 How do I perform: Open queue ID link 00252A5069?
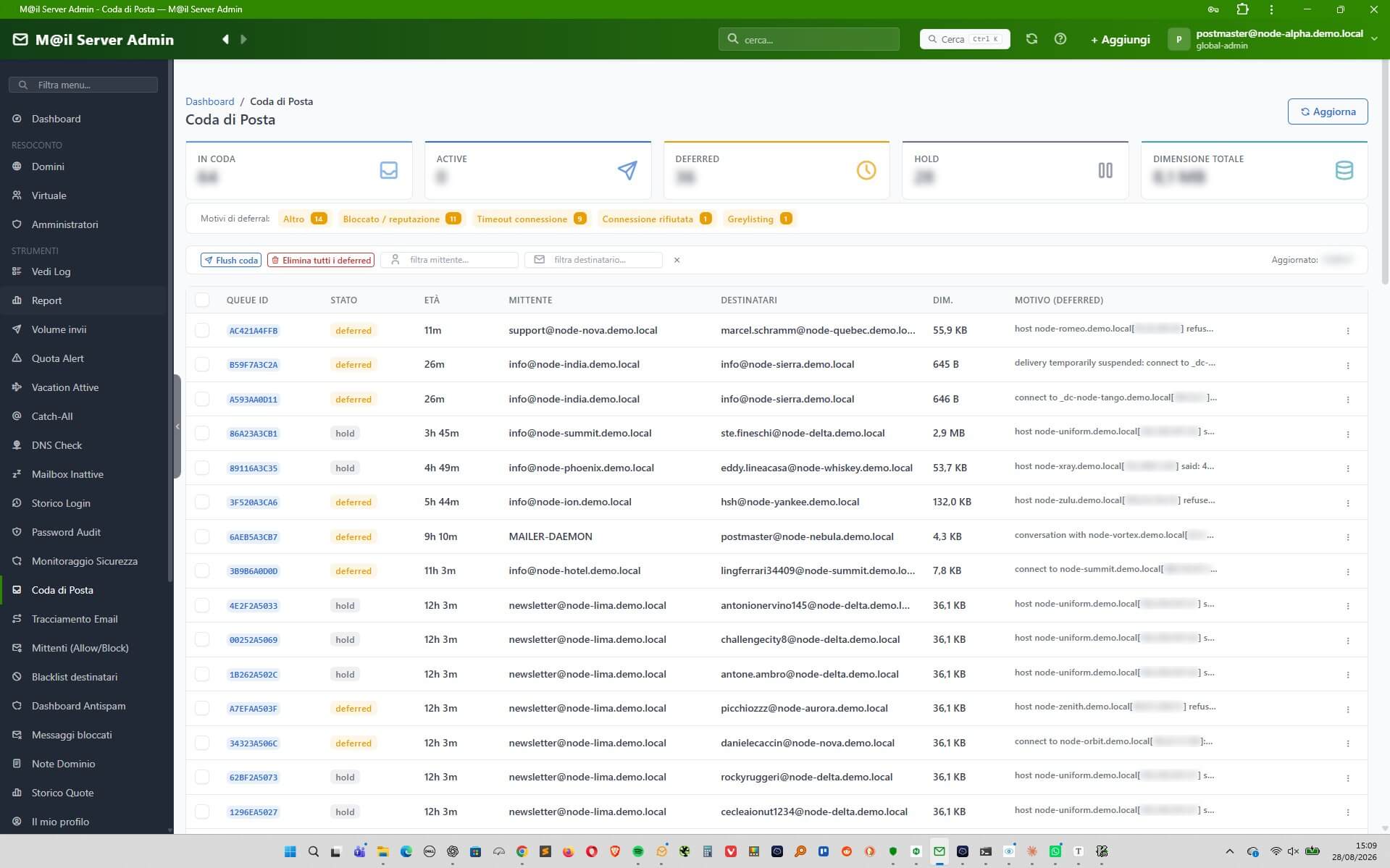pos(254,640)
